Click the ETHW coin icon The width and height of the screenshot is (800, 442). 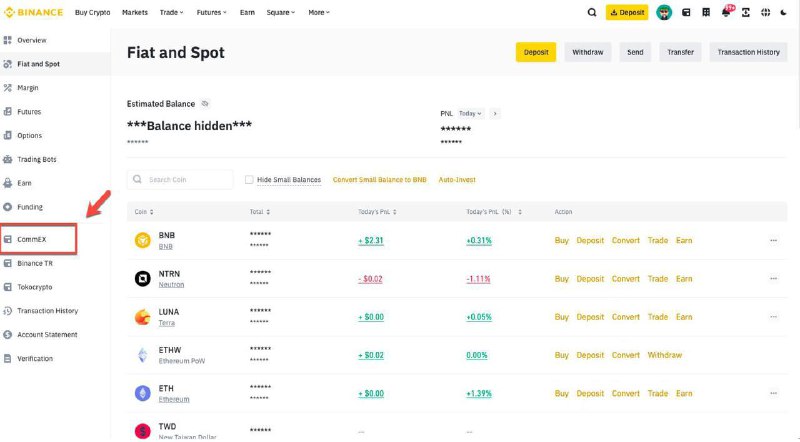point(142,355)
